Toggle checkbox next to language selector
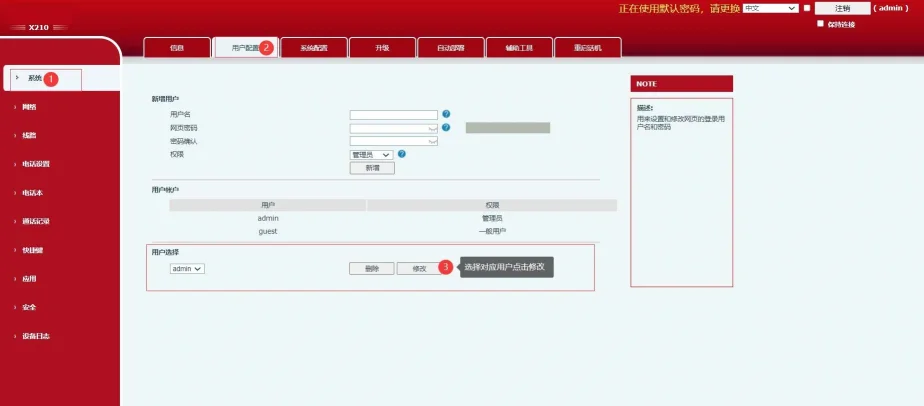The width and height of the screenshot is (924, 406). click(x=807, y=8)
